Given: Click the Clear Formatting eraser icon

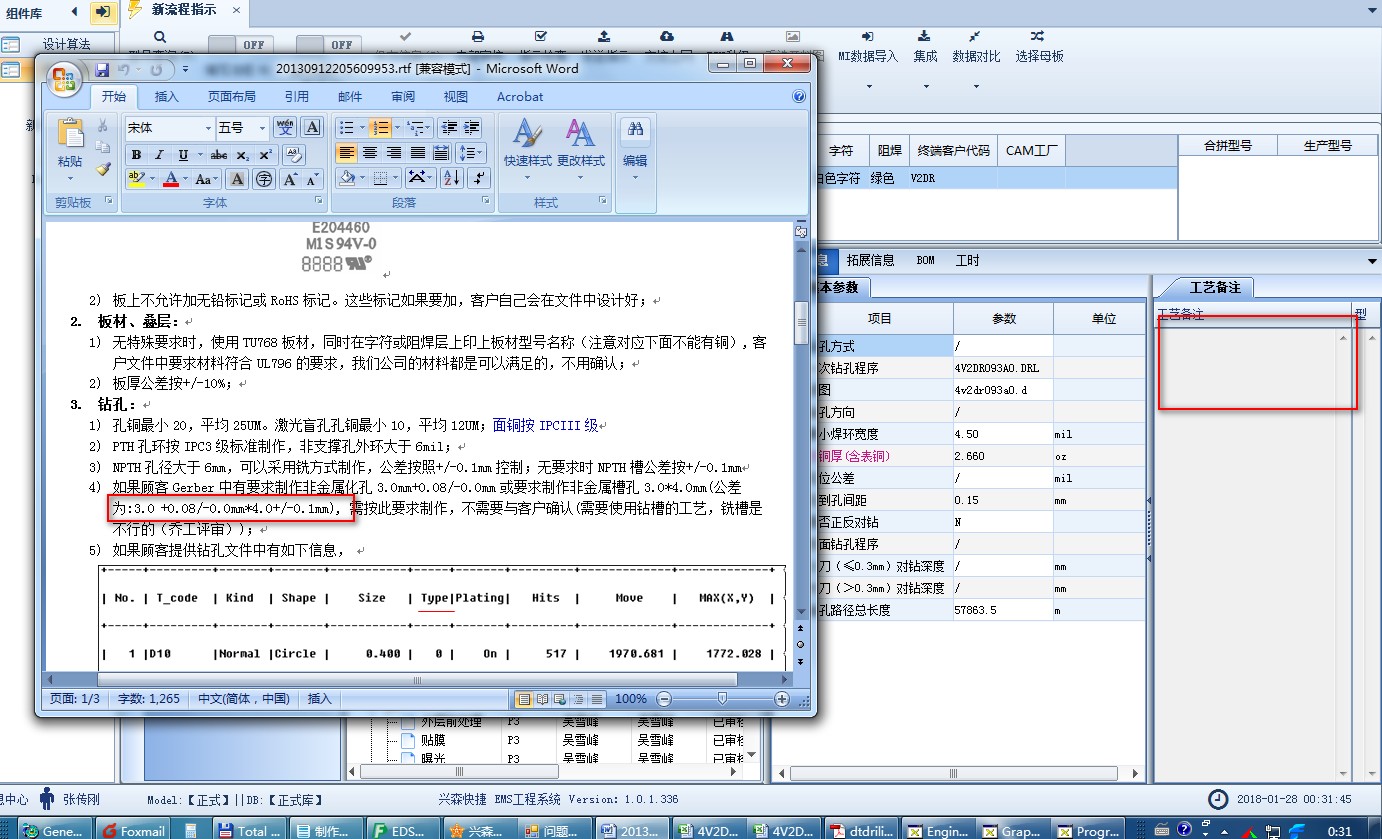Looking at the screenshot, I should (x=293, y=154).
